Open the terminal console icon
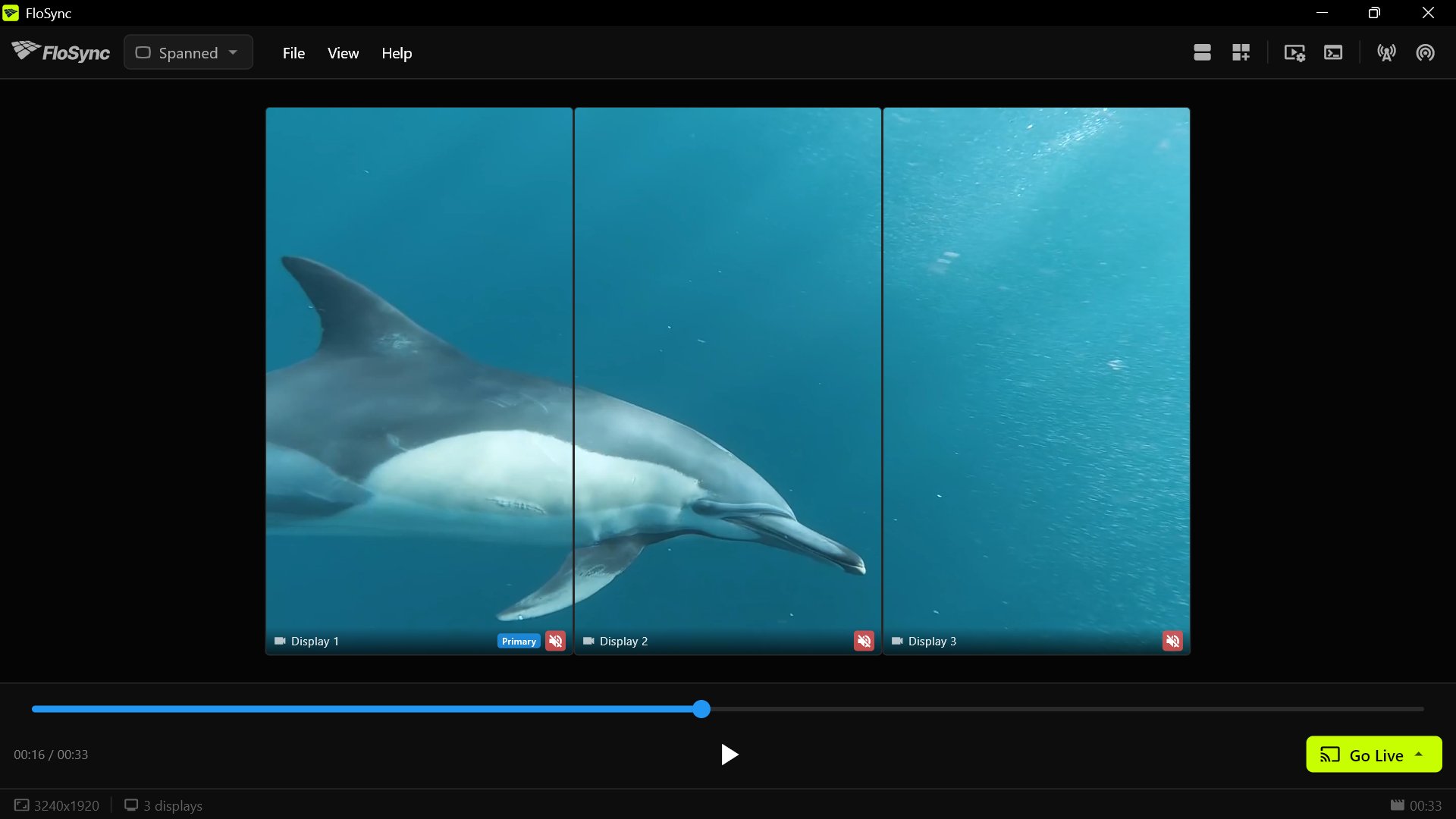This screenshot has width=1456, height=819. coord(1333,52)
